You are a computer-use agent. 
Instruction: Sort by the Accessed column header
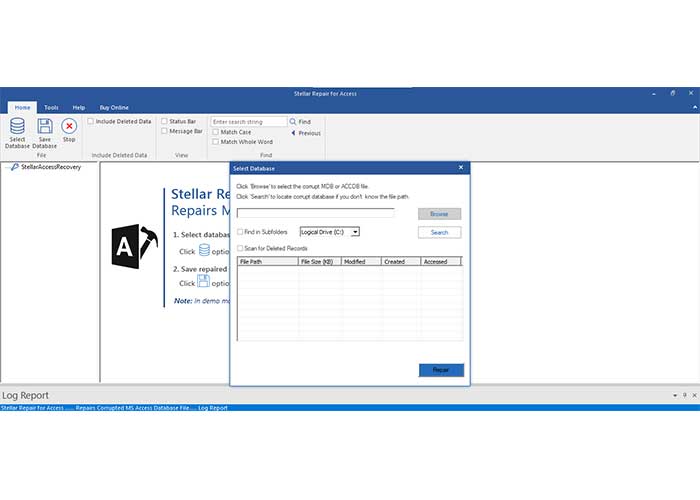(x=441, y=262)
